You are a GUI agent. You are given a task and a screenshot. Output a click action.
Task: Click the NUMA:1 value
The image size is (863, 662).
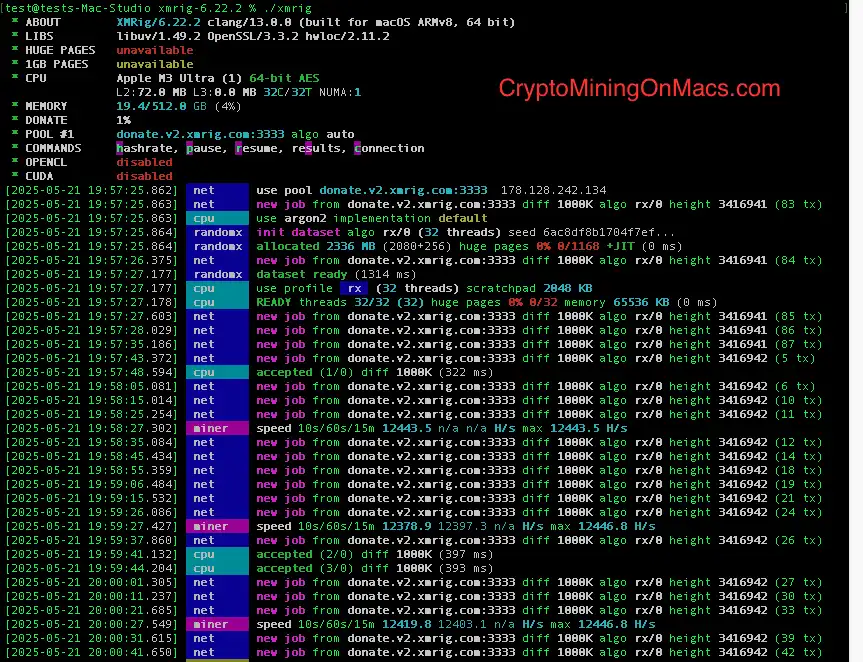click(340, 92)
